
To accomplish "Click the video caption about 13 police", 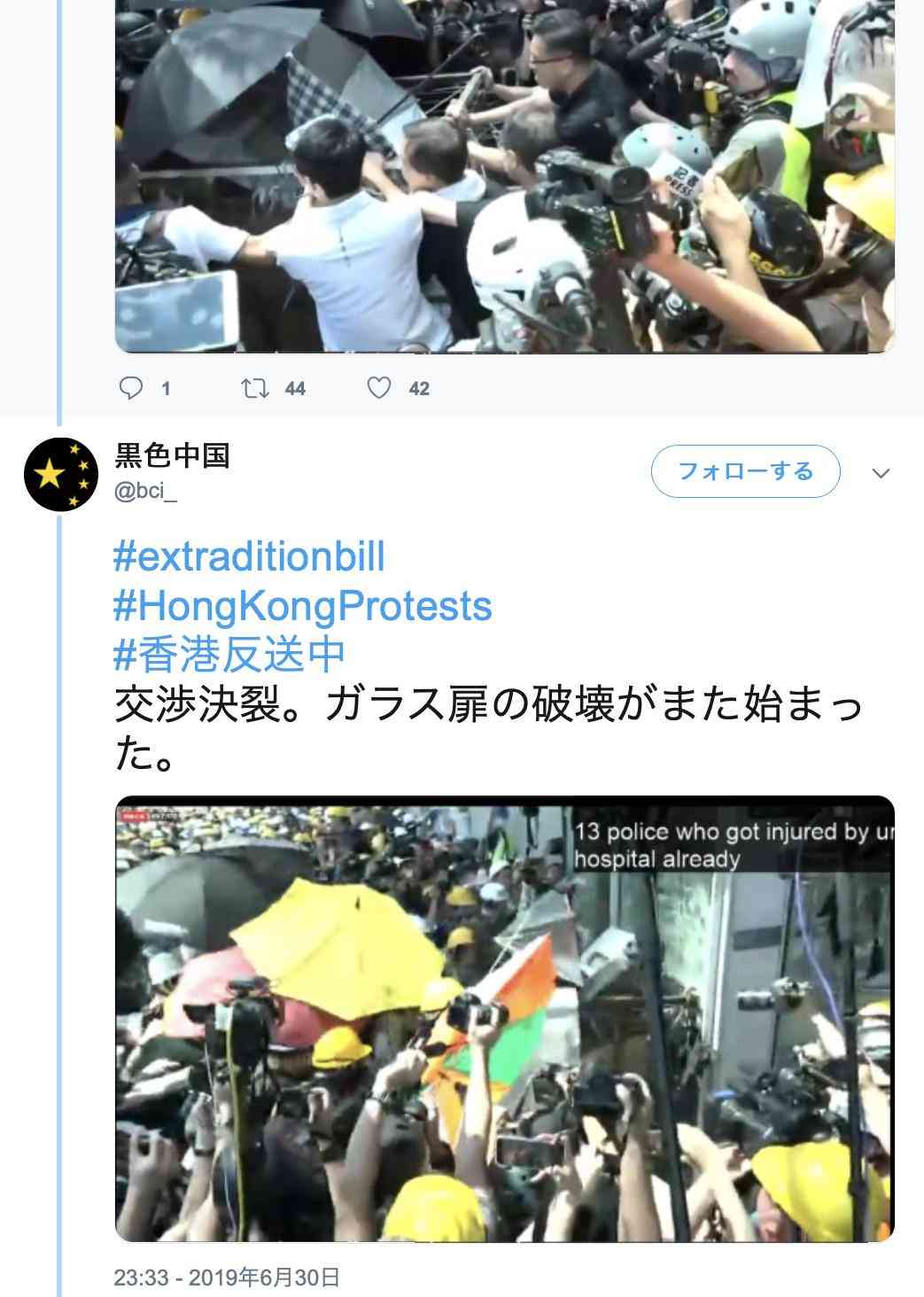I will click(x=734, y=845).
